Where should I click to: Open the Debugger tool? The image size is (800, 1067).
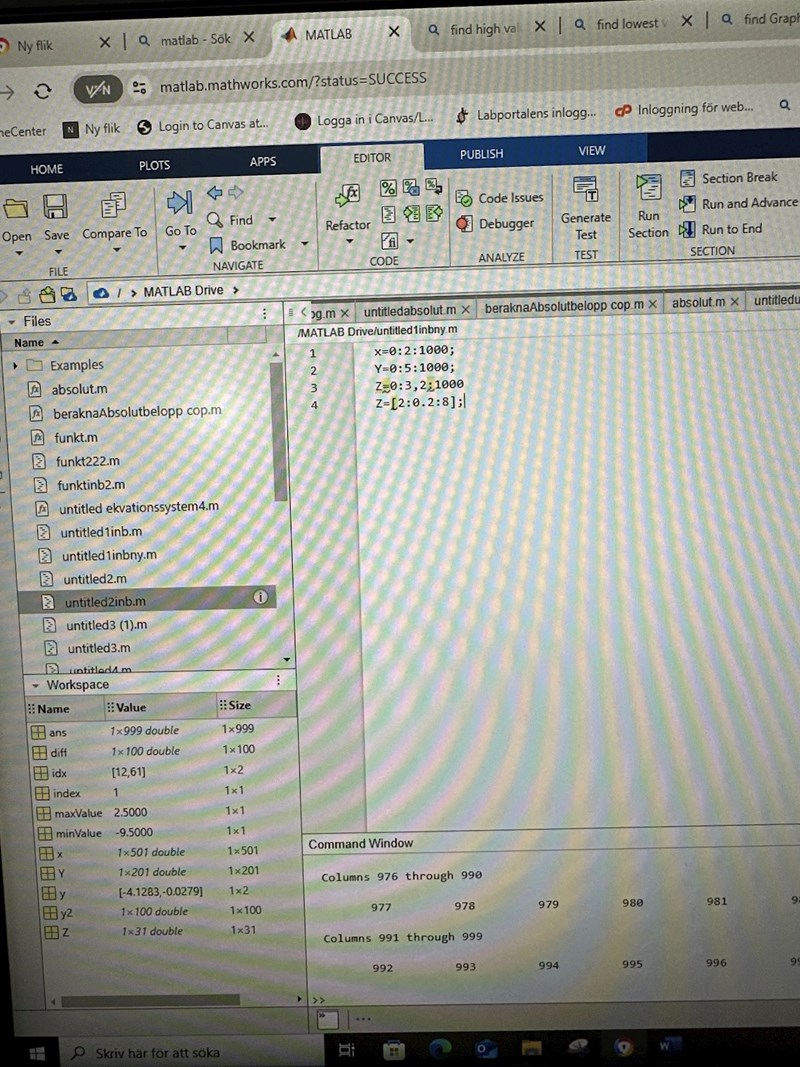496,224
